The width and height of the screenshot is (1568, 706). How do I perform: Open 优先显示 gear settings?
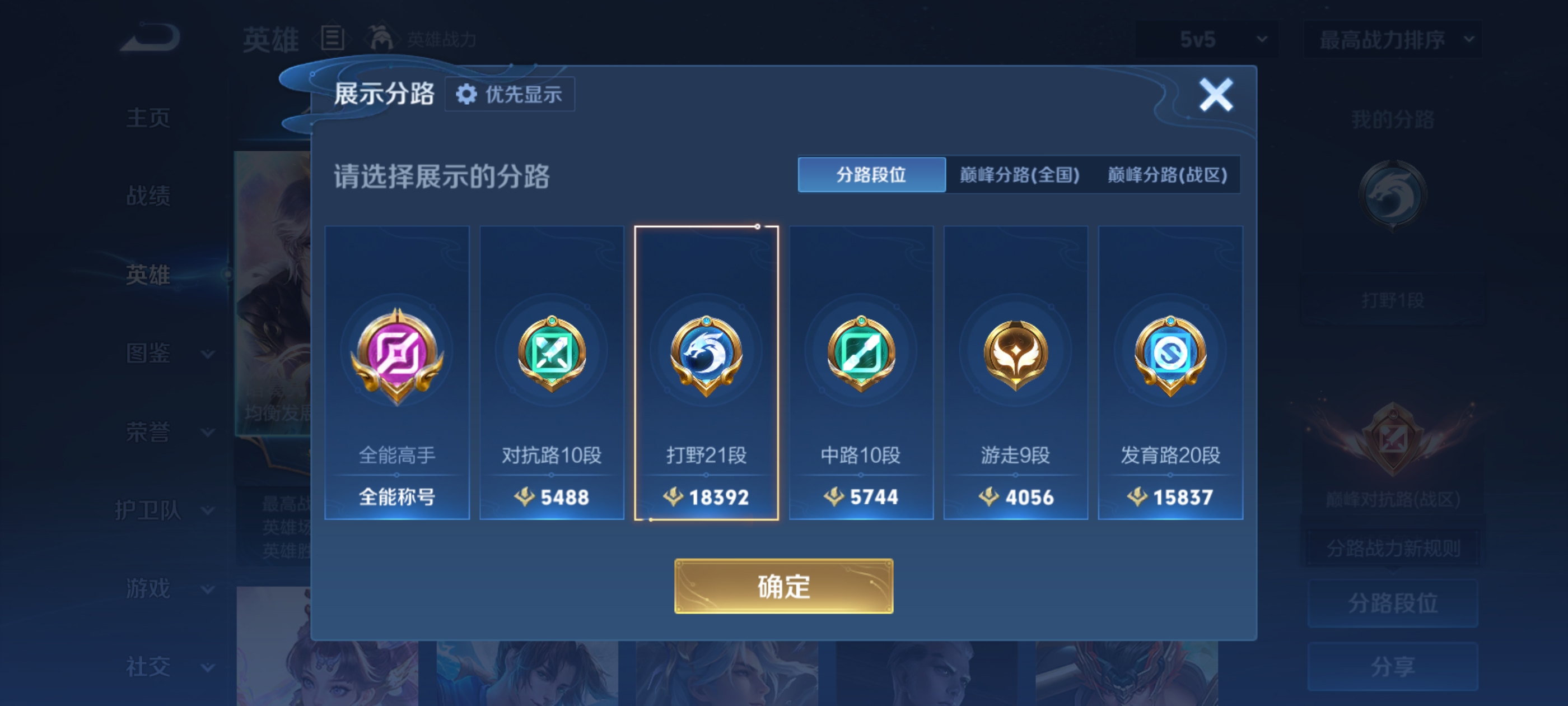(x=510, y=95)
